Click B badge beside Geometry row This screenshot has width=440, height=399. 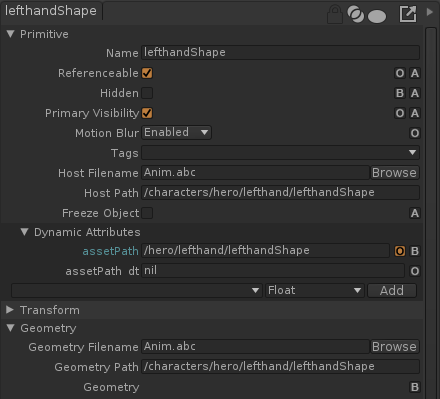tap(415, 387)
